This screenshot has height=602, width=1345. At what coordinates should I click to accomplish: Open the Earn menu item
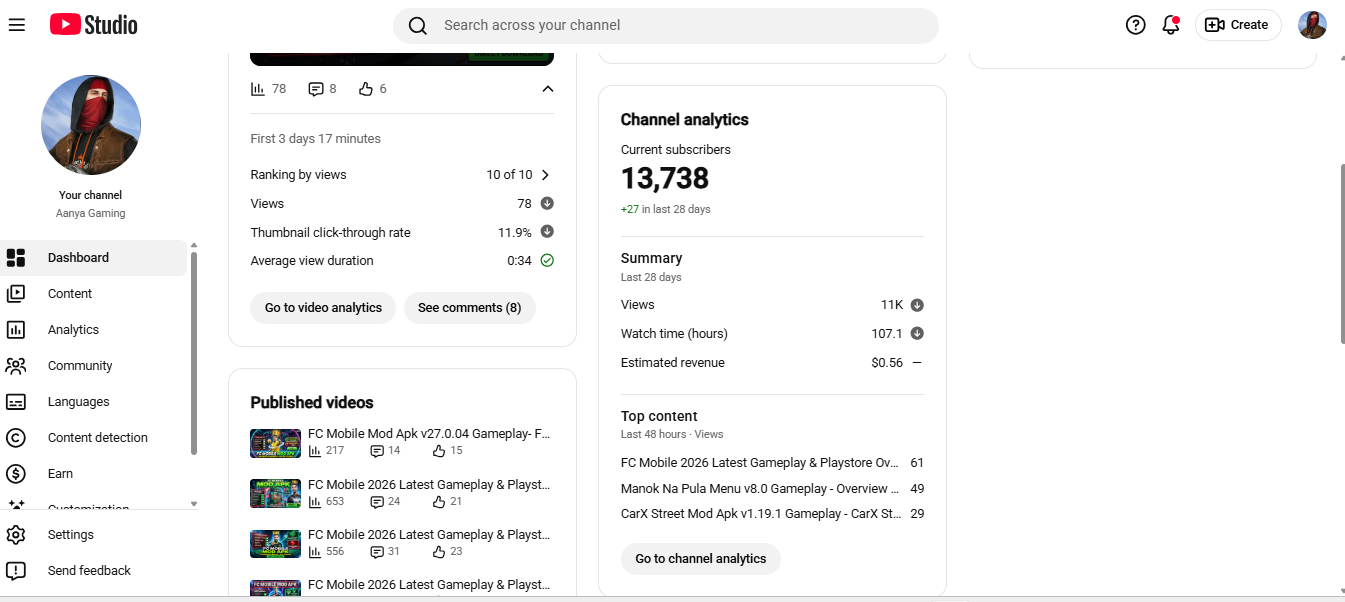point(94,474)
